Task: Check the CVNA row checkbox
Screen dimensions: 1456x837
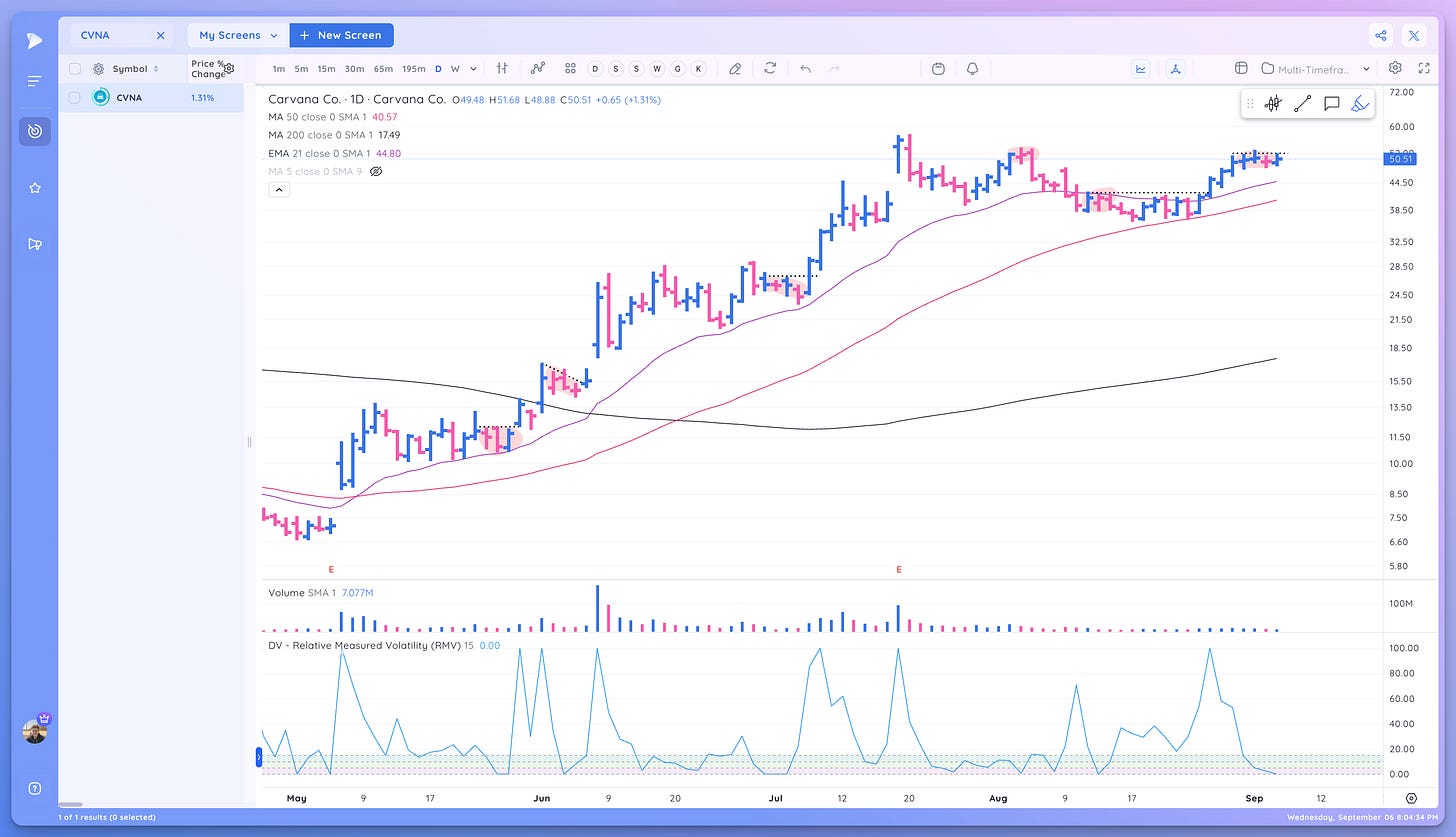Action: 75,97
